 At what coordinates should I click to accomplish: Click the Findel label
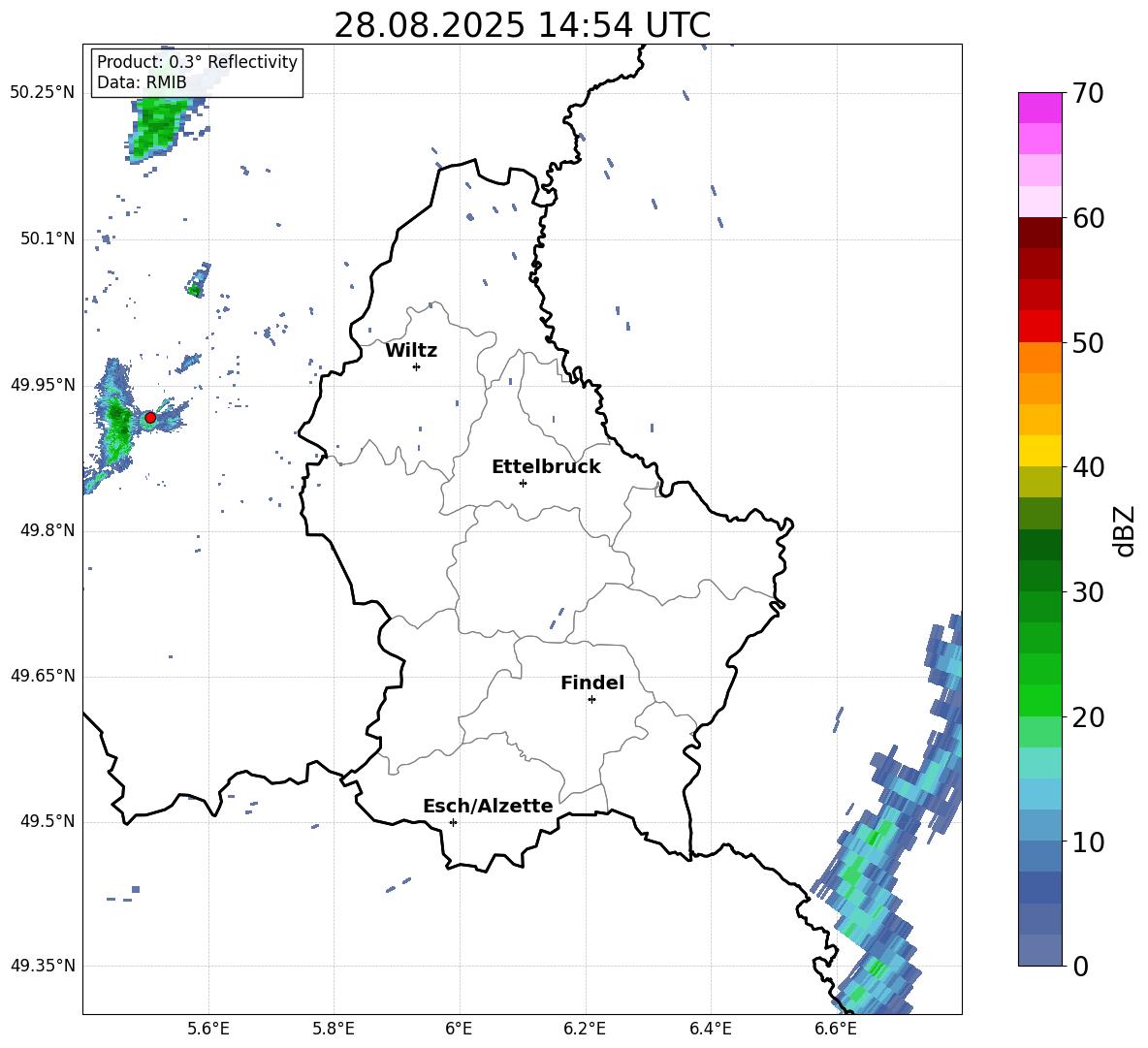(x=592, y=683)
